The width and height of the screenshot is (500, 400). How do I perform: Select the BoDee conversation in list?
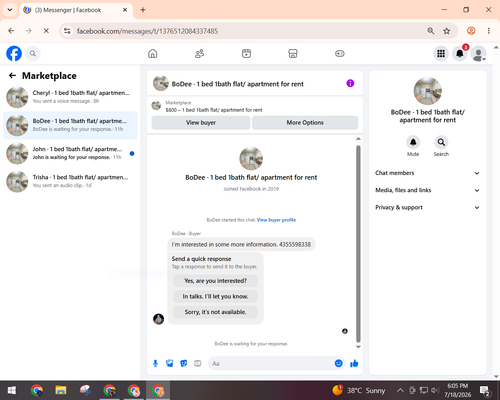click(x=70, y=125)
